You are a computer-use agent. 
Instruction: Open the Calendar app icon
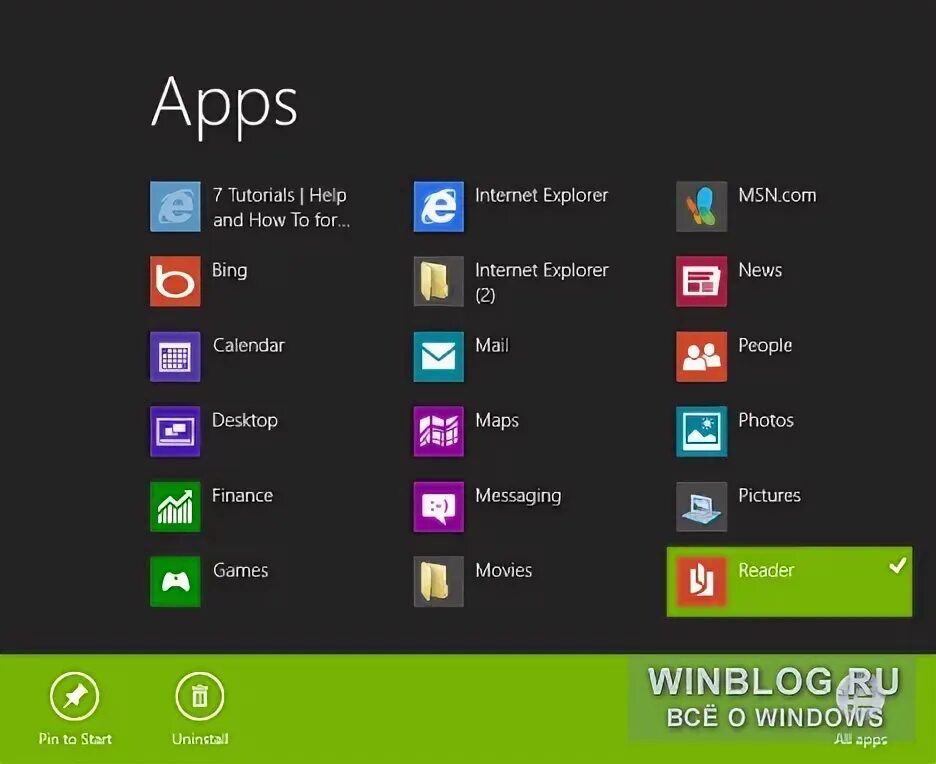pyautogui.click(x=175, y=356)
